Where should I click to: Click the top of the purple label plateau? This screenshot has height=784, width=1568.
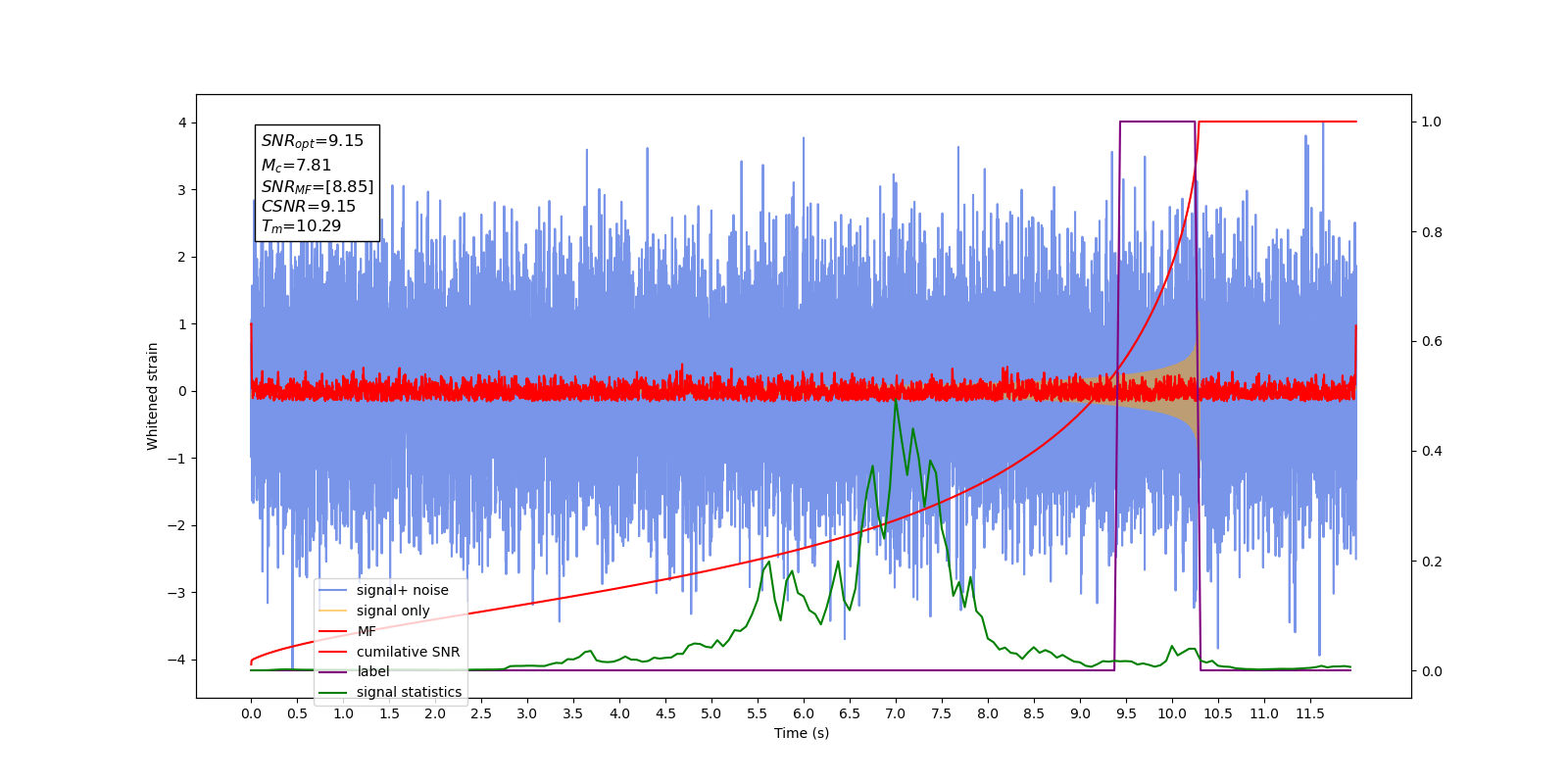point(1157,122)
